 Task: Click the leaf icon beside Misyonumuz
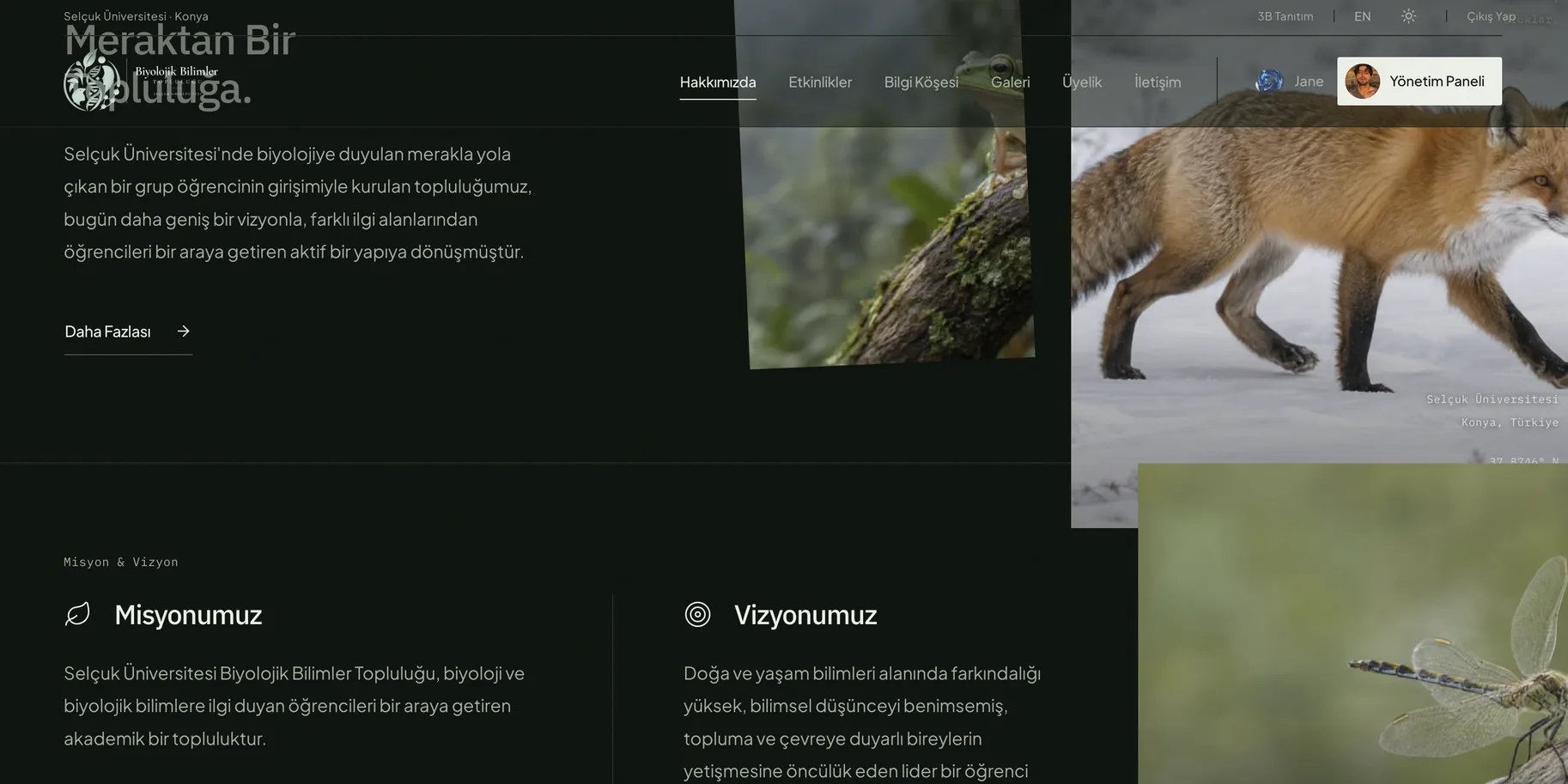[77, 614]
